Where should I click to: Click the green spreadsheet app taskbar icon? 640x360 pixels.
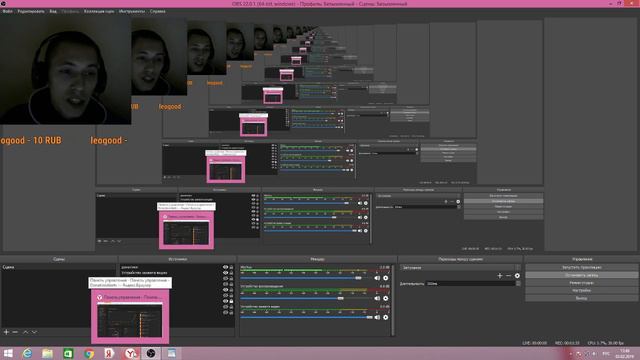click(68, 353)
